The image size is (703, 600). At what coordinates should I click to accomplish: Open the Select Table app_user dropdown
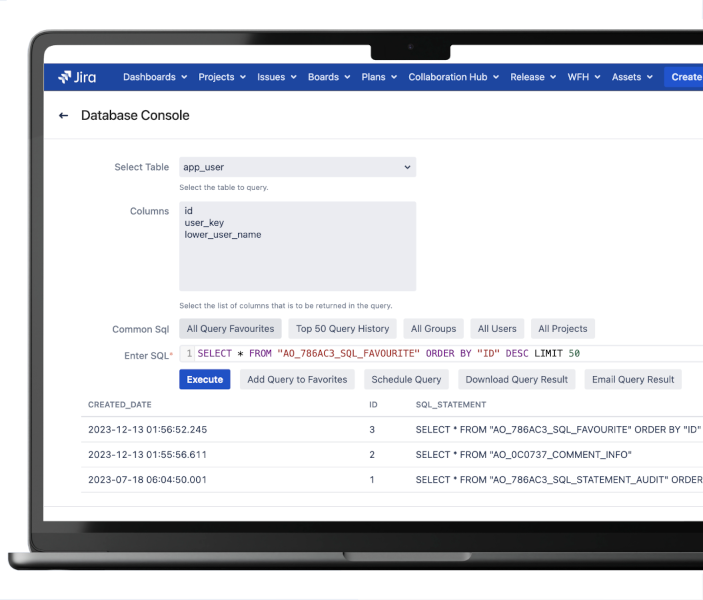pyautogui.click(x=297, y=167)
